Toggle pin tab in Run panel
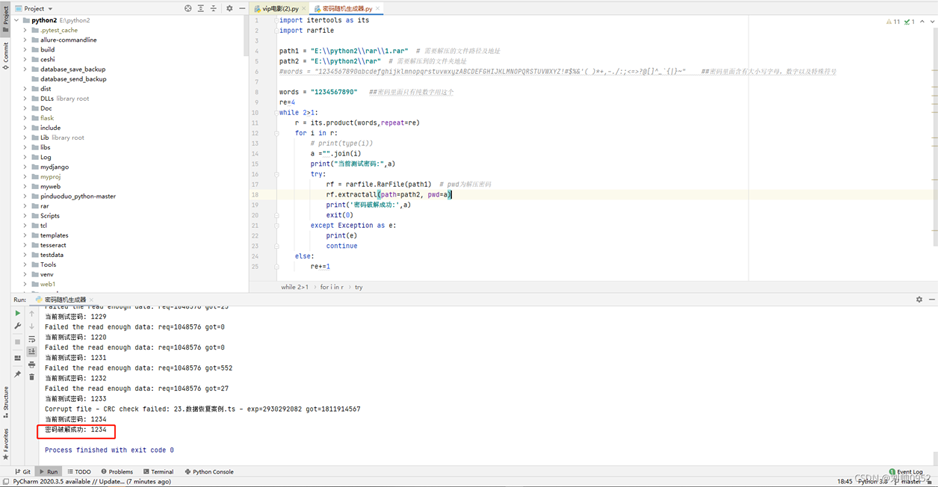The image size is (938, 487). click(18, 374)
